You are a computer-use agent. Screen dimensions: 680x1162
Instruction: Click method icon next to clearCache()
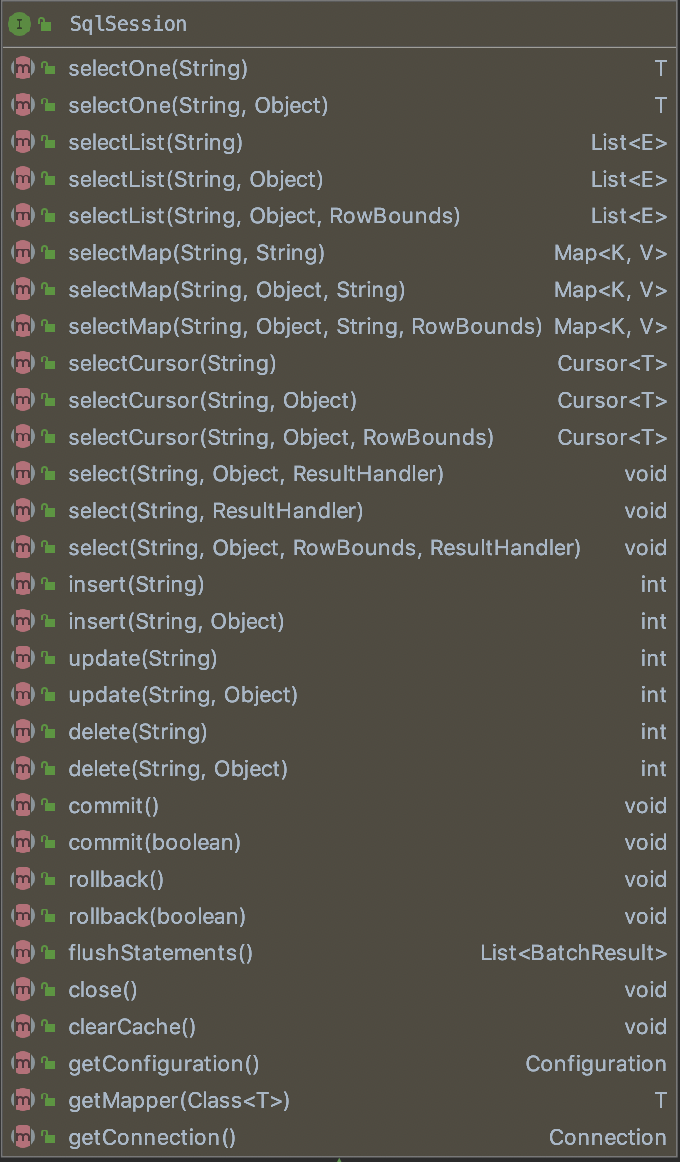click(x=22, y=1027)
